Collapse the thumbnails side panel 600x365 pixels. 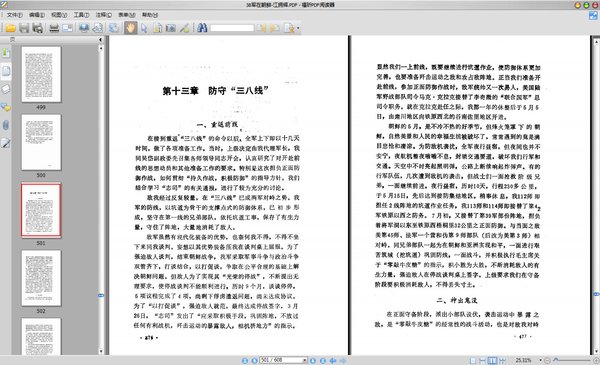tap(100, 39)
